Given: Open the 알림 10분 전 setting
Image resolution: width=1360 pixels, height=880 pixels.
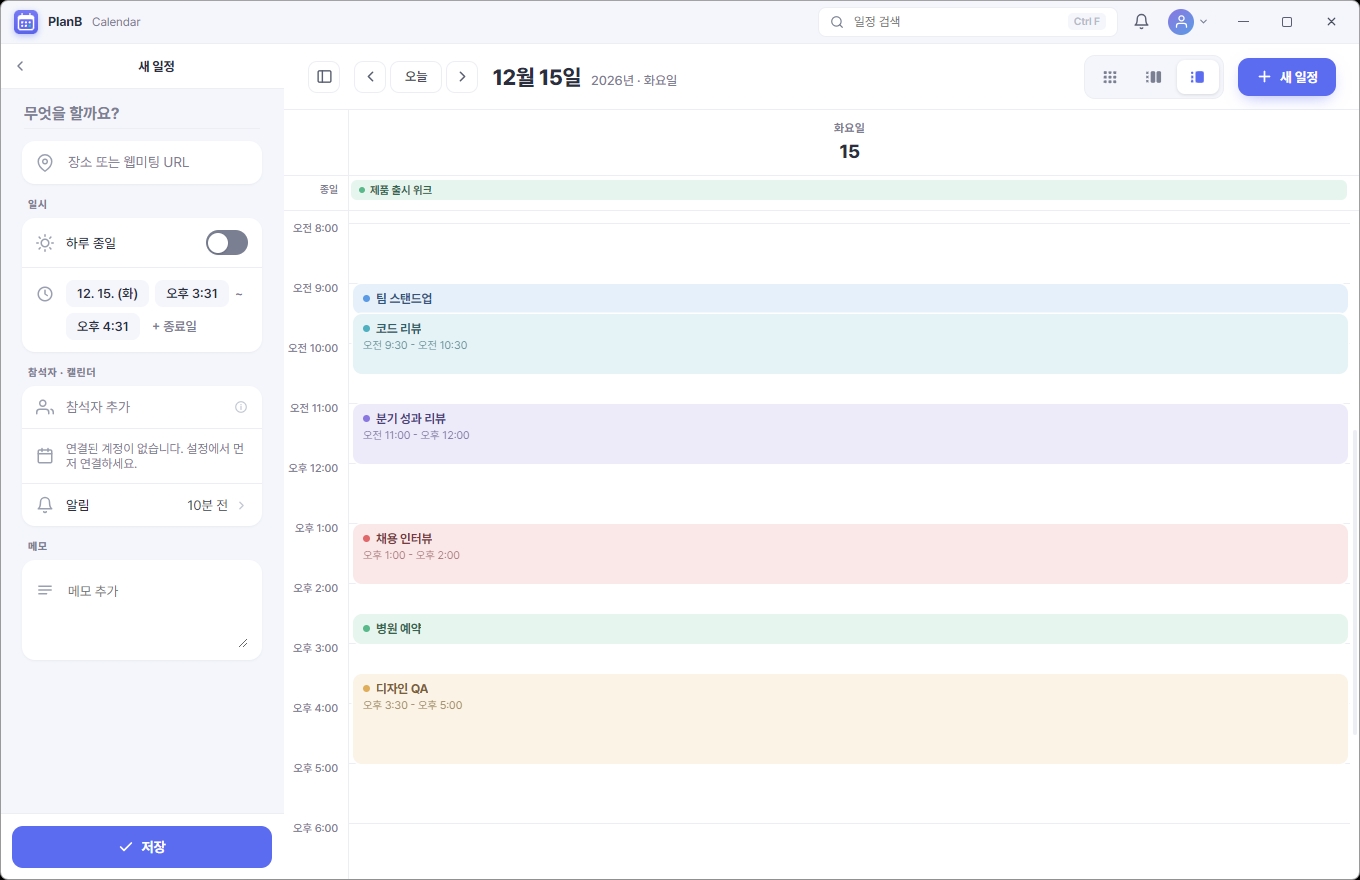Looking at the screenshot, I should pos(142,505).
